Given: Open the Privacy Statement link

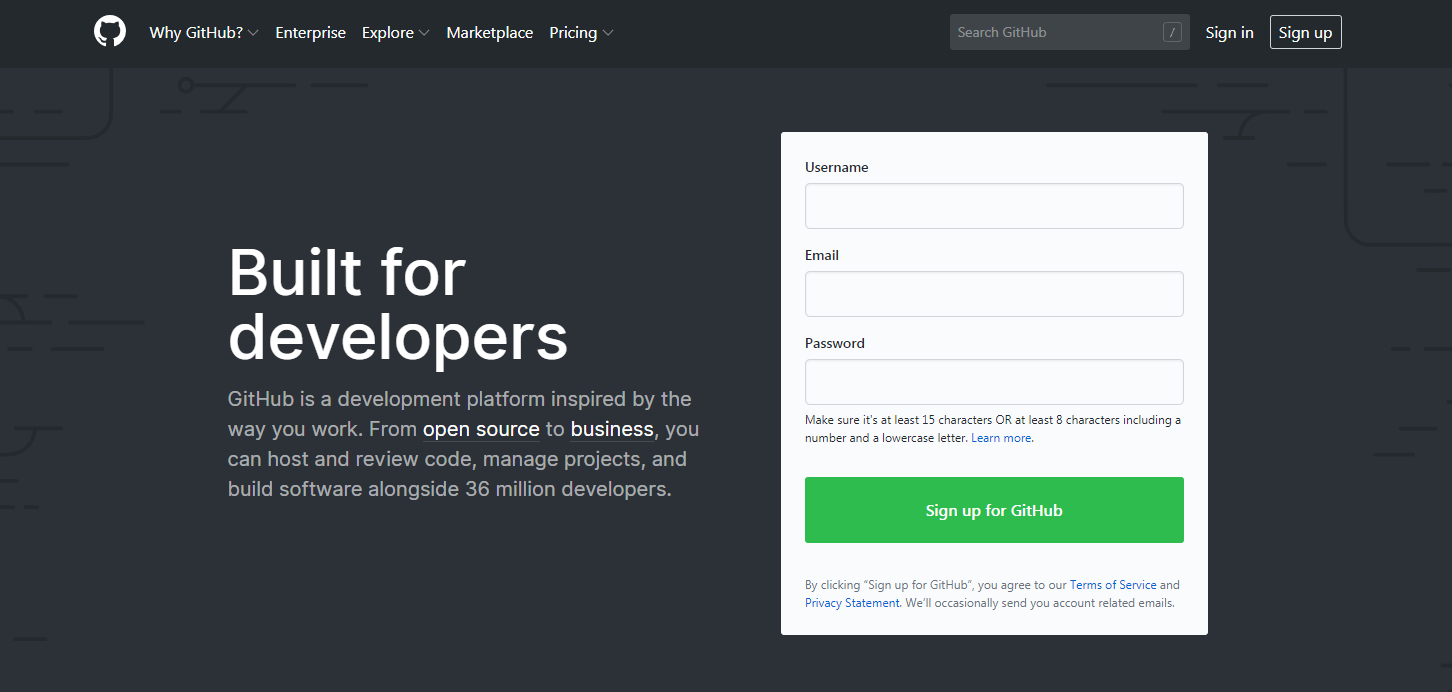Looking at the screenshot, I should [x=852, y=603].
